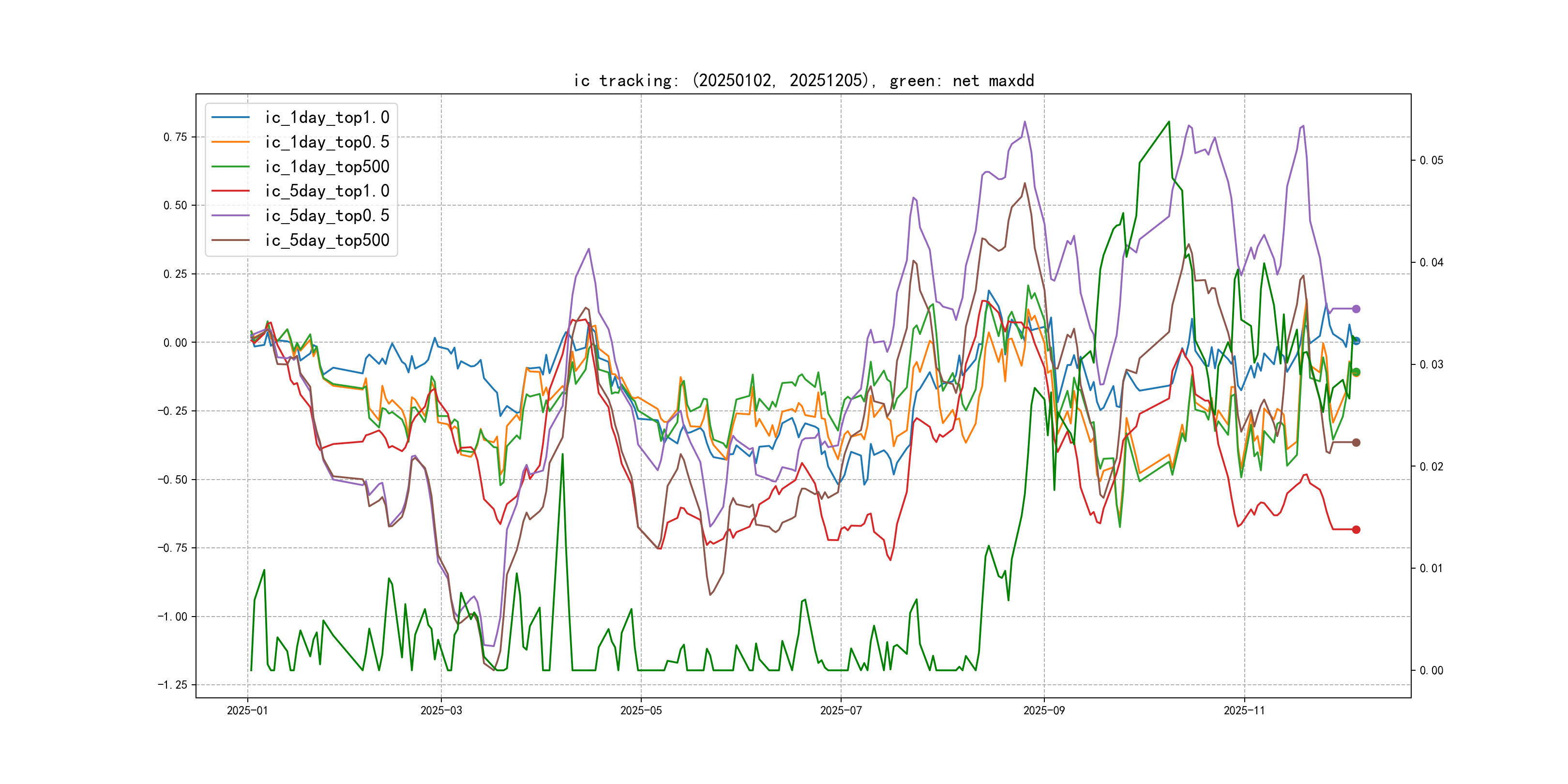Viewport: 1568px width, 784px height.
Task: Click the brown endpoint marker dot
Action: (1356, 442)
